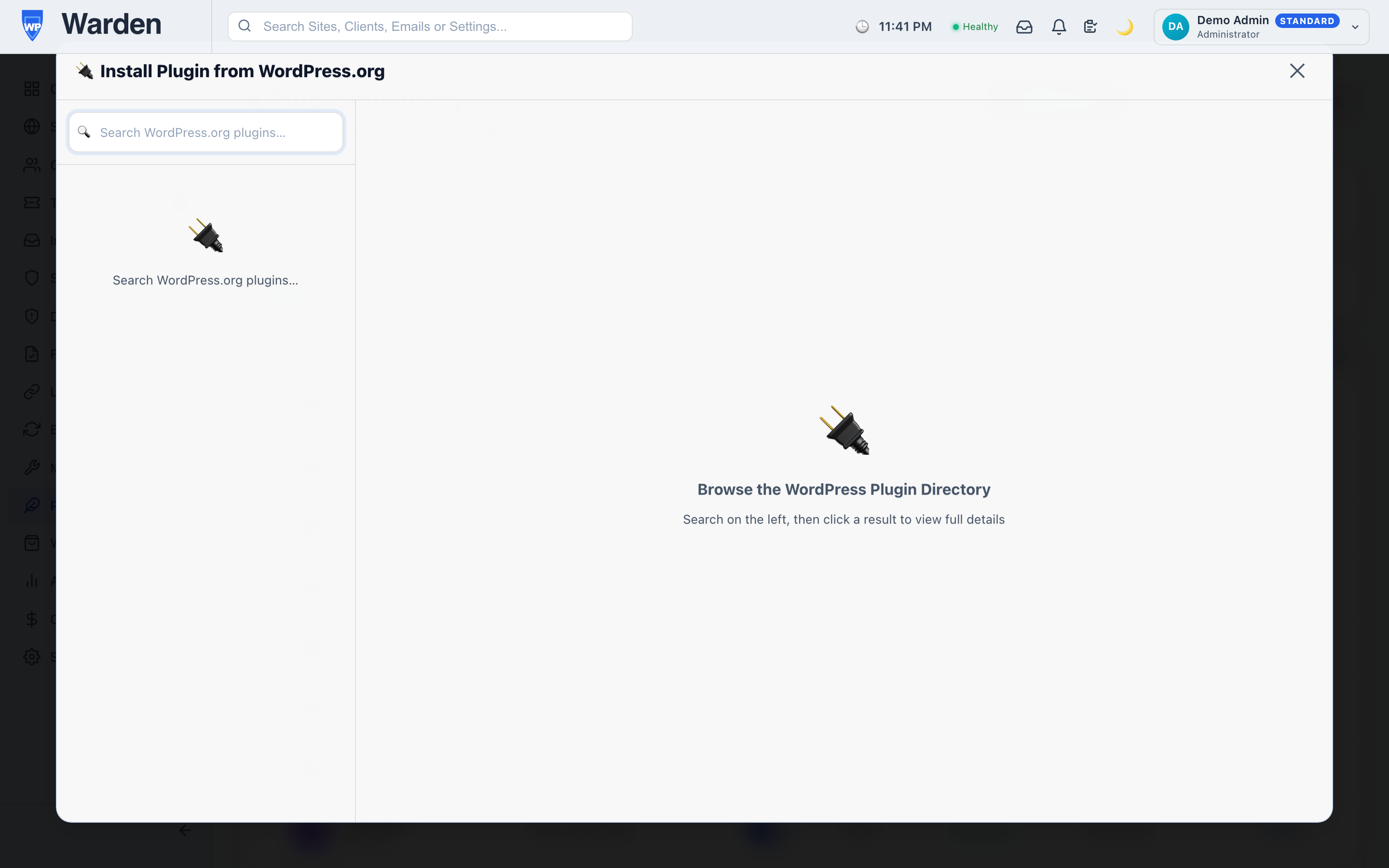Click the global search magnifier icon
The height and width of the screenshot is (868, 1389).
click(x=245, y=26)
